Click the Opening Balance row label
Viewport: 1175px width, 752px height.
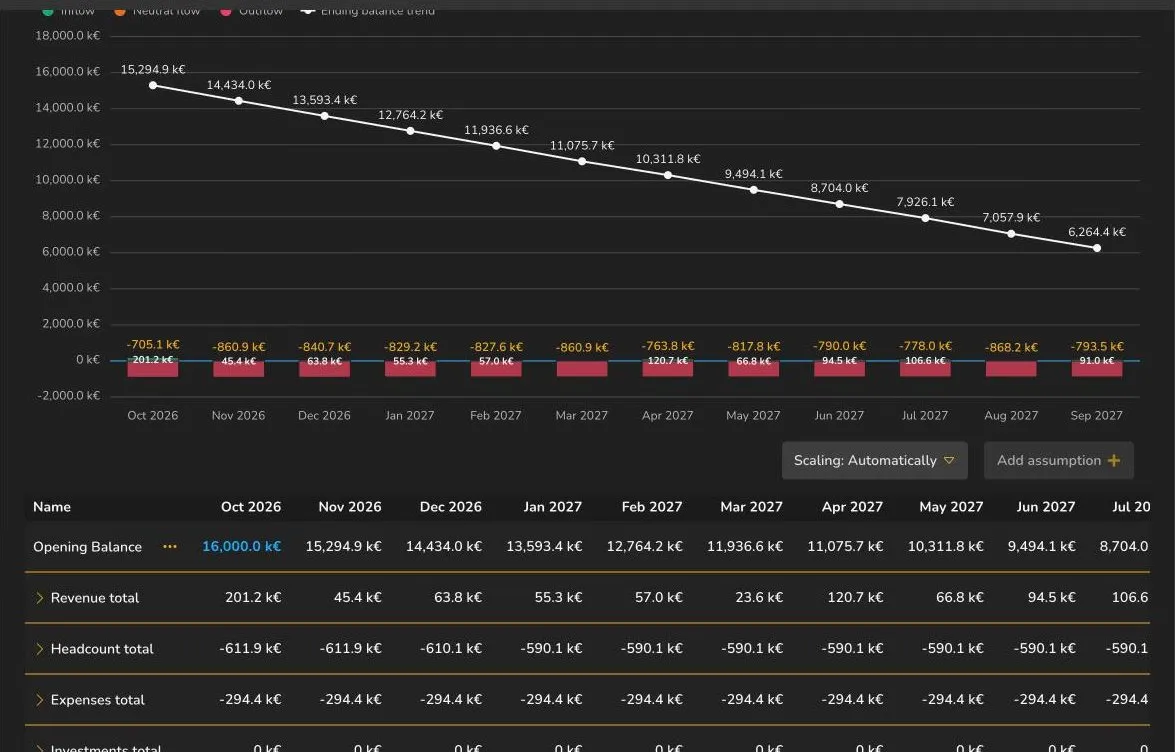[87, 547]
